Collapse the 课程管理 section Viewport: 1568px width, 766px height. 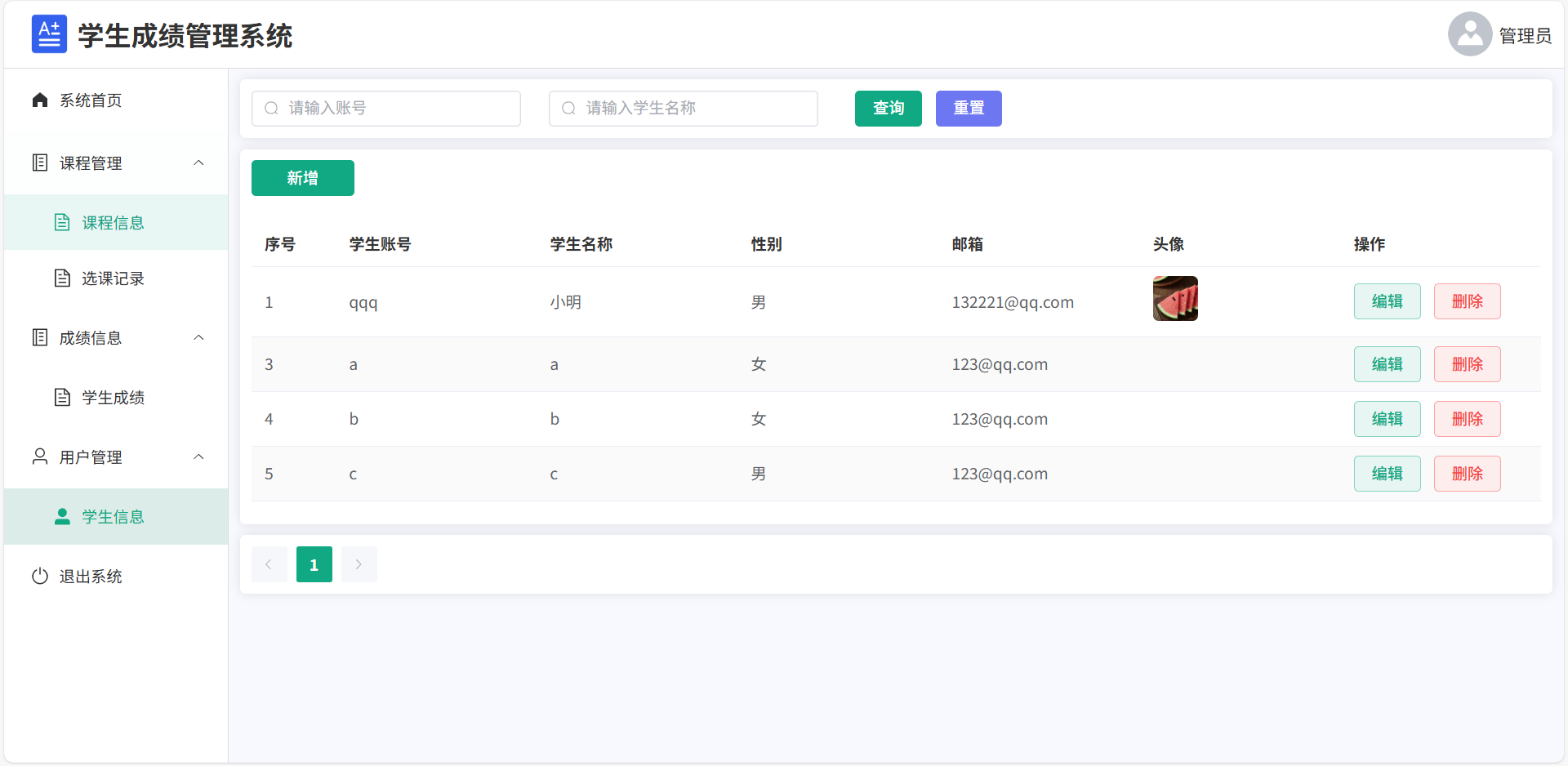click(198, 162)
